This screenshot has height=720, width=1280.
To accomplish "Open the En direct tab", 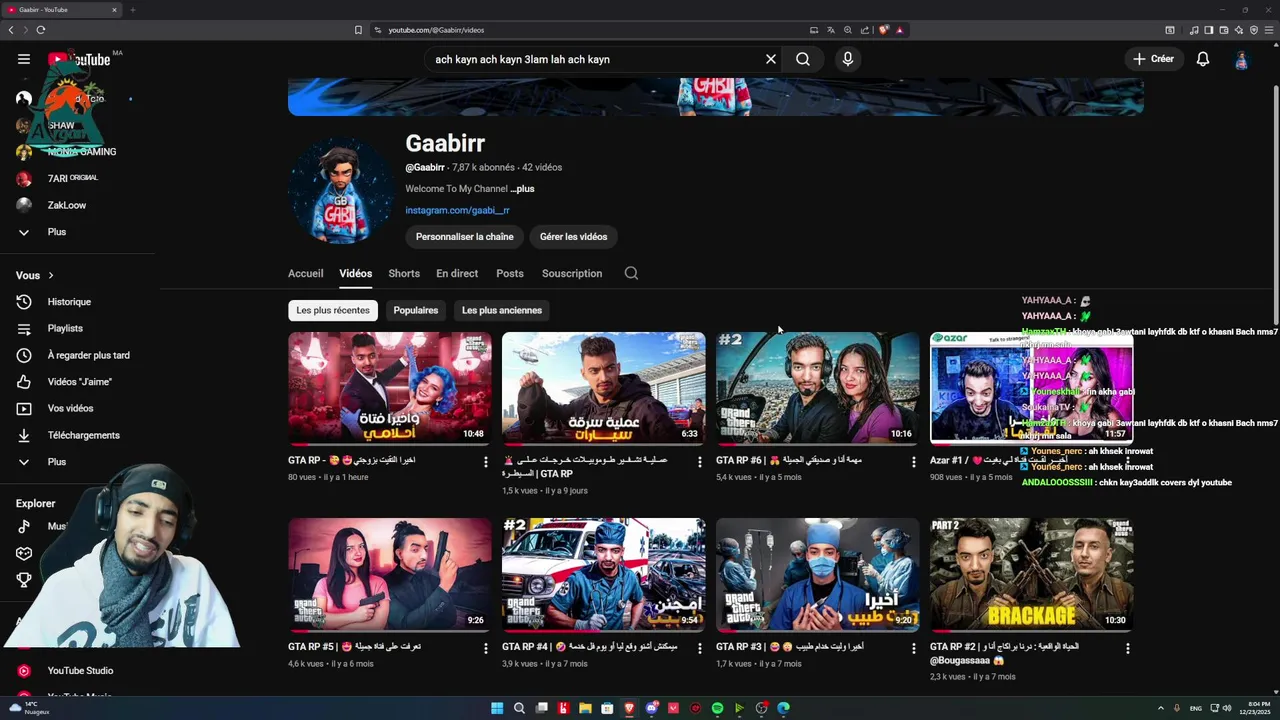I will click(457, 273).
